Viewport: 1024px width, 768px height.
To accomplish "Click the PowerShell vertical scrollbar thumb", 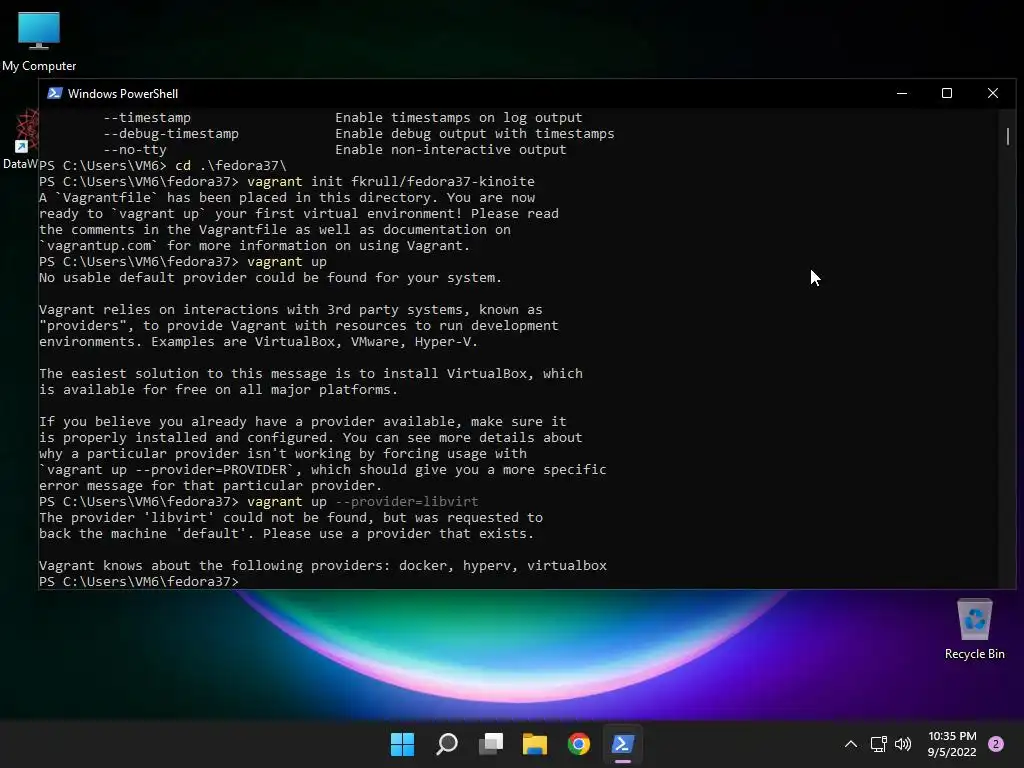I will (1008, 136).
